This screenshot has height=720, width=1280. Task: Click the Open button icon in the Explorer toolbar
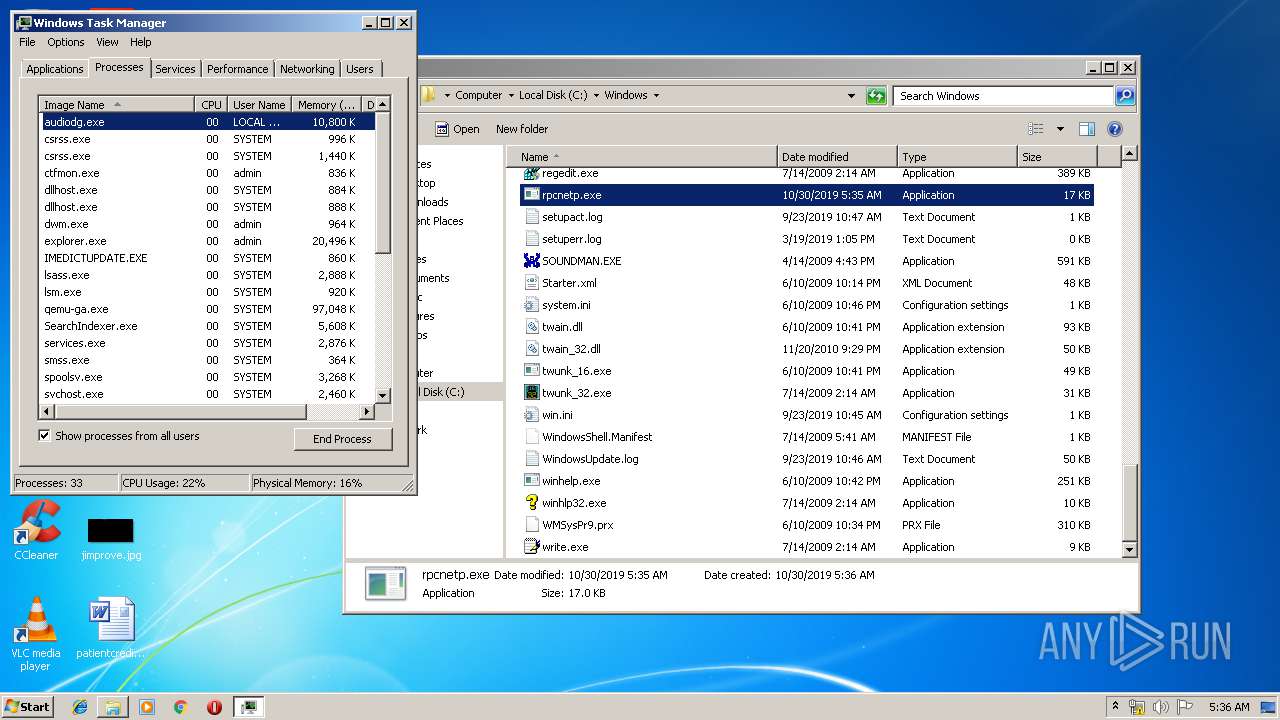(442, 129)
